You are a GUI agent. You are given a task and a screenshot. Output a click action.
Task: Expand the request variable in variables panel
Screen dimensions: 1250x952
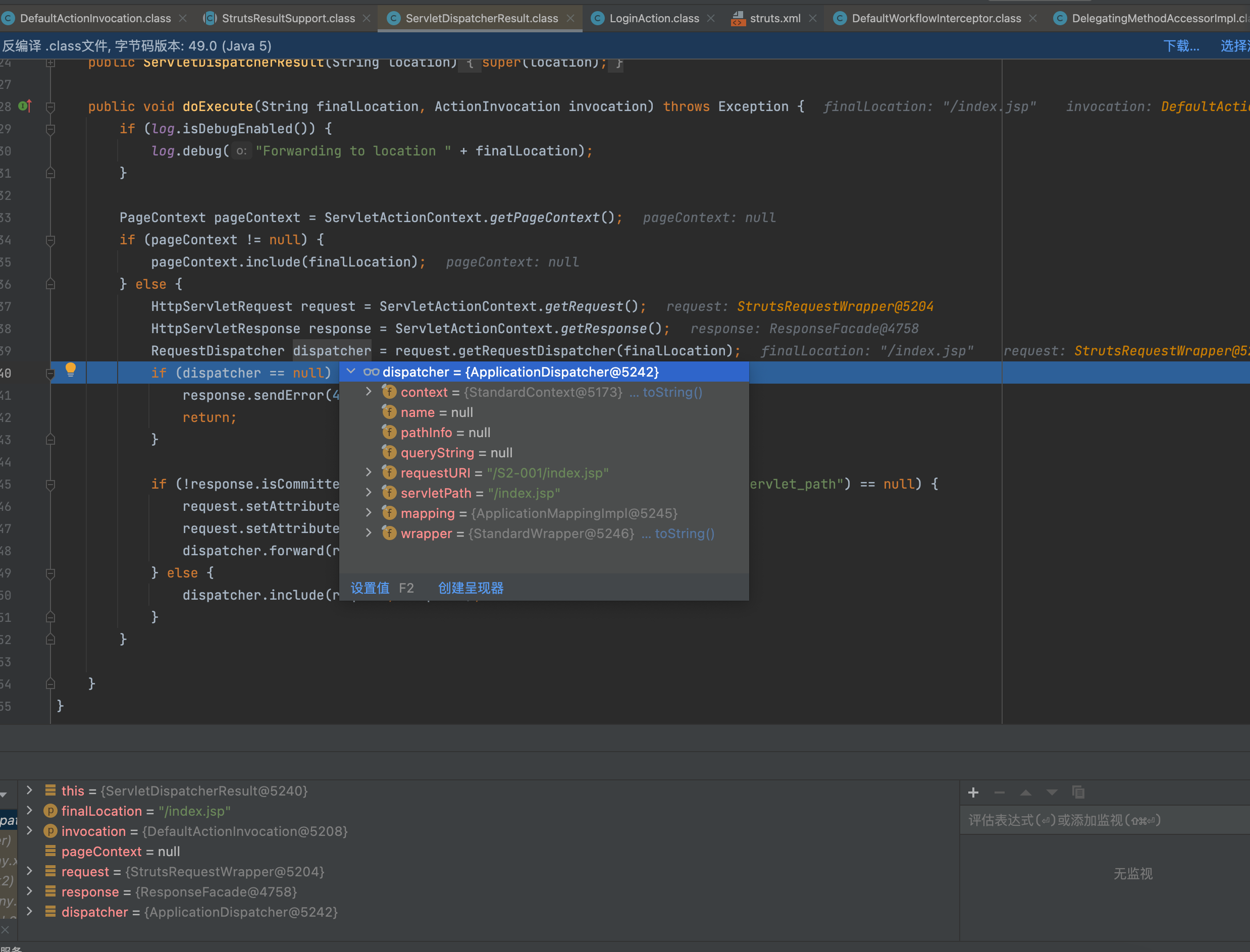pos(29,871)
